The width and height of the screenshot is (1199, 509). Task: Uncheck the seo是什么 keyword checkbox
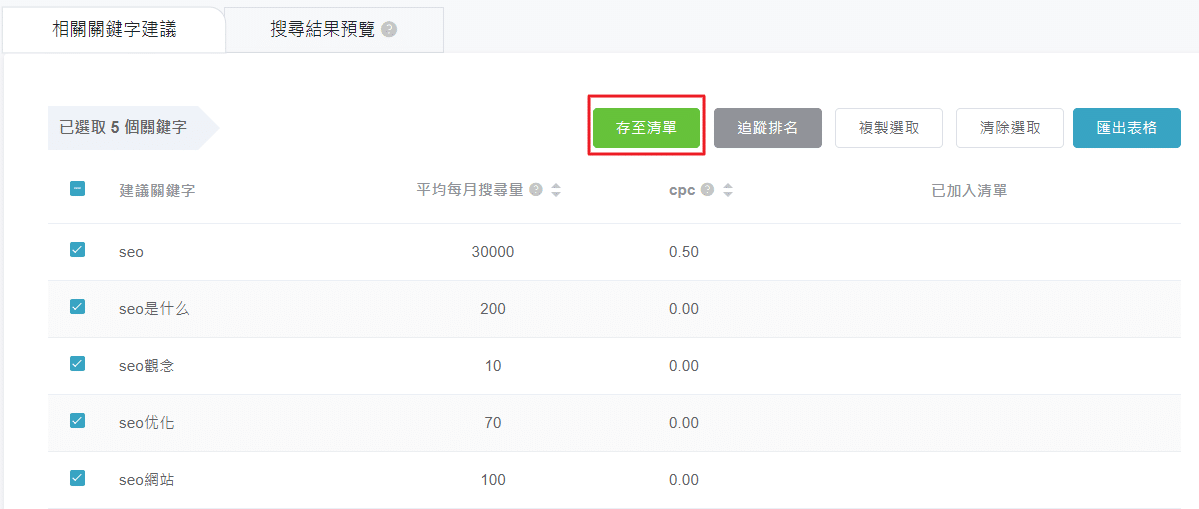click(x=77, y=307)
